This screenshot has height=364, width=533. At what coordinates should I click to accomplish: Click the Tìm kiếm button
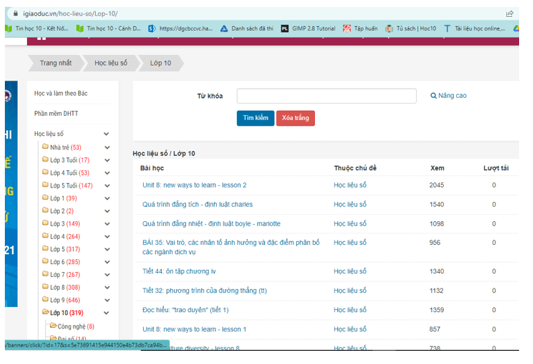pos(255,118)
